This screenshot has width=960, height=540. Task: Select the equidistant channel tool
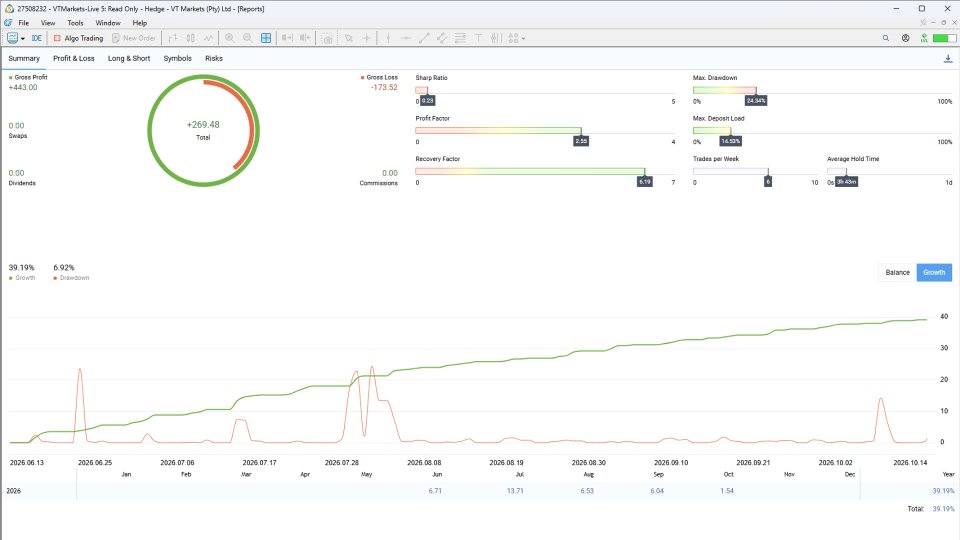441,38
